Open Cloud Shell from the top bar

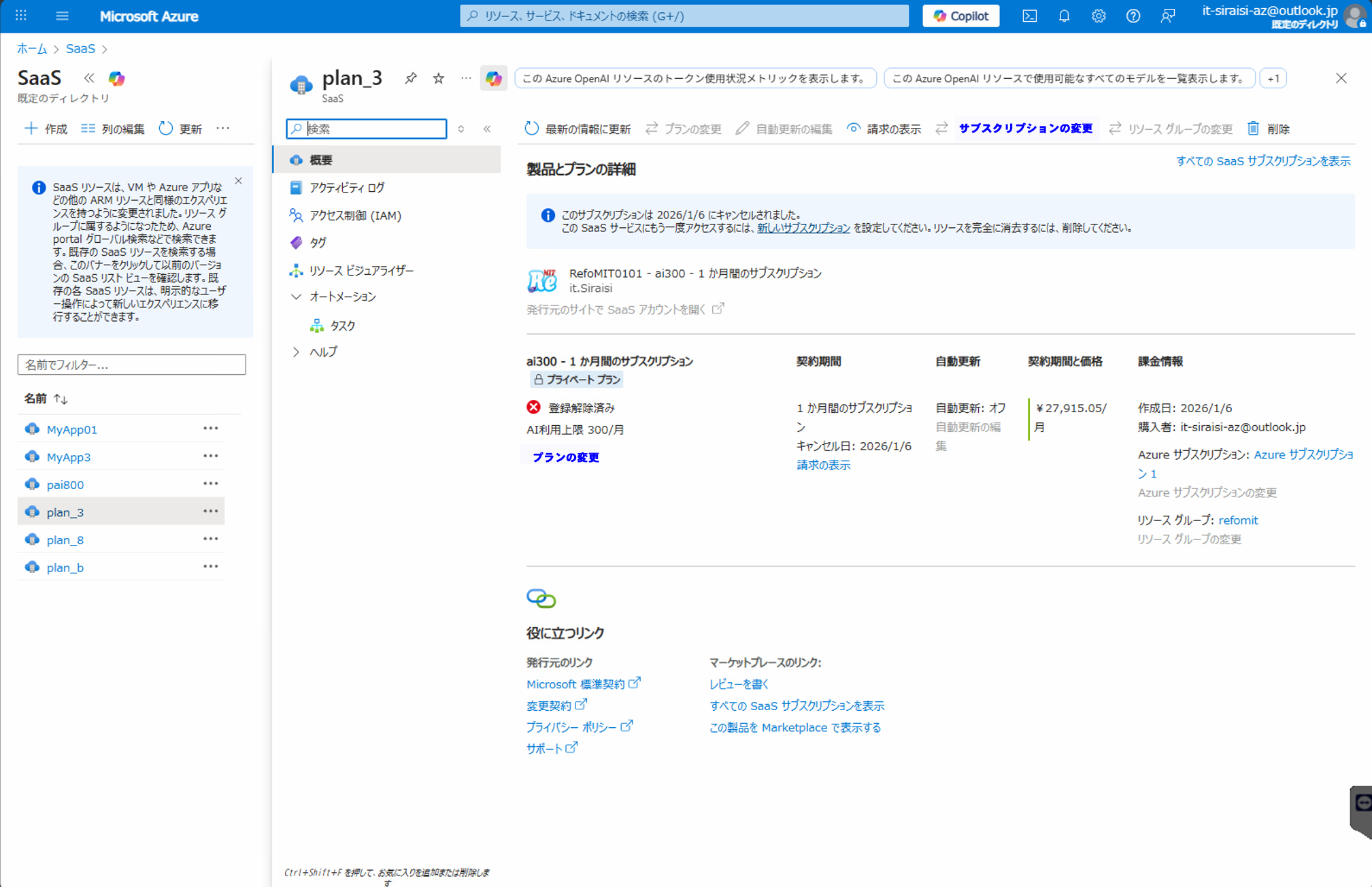pos(1029,16)
